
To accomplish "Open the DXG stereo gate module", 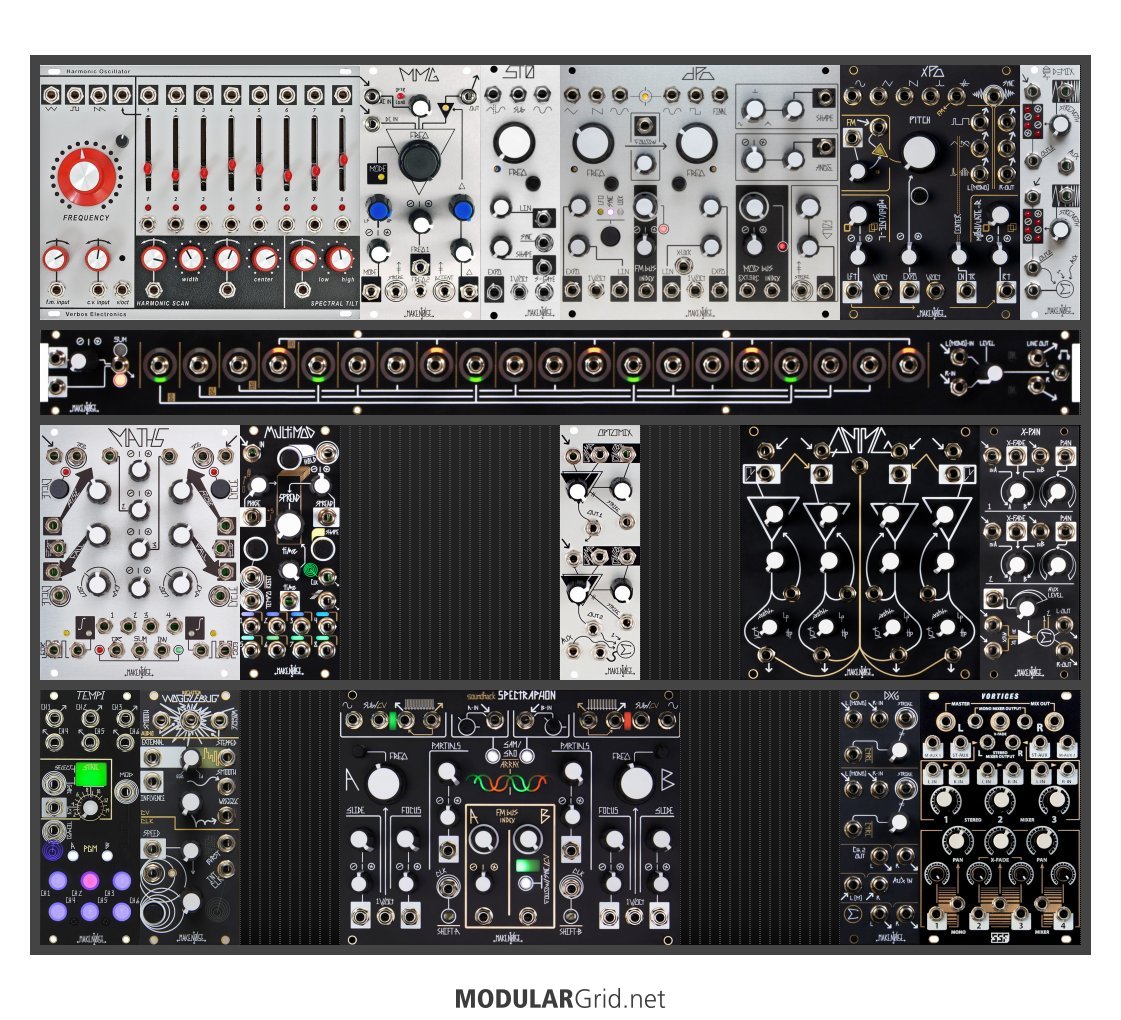I will pyautogui.click(x=879, y=817).
